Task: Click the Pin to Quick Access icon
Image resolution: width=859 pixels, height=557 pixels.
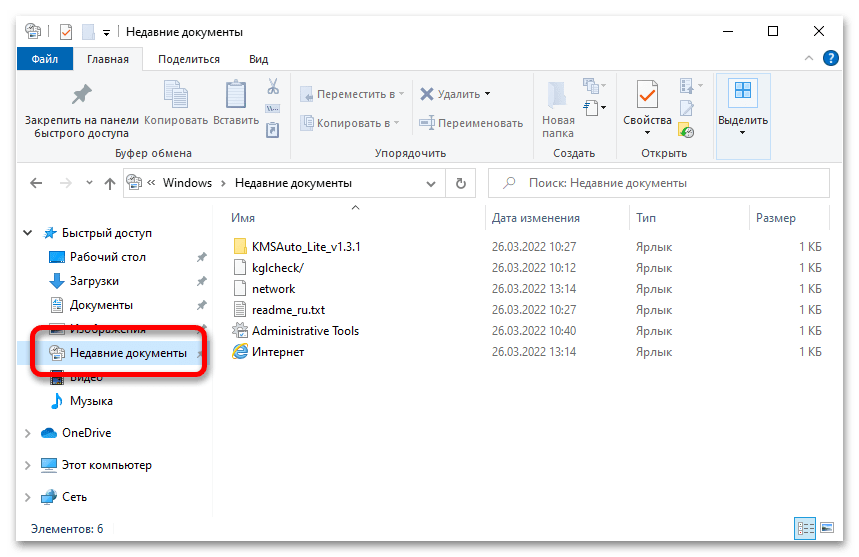Action: [x=81, y=97]
